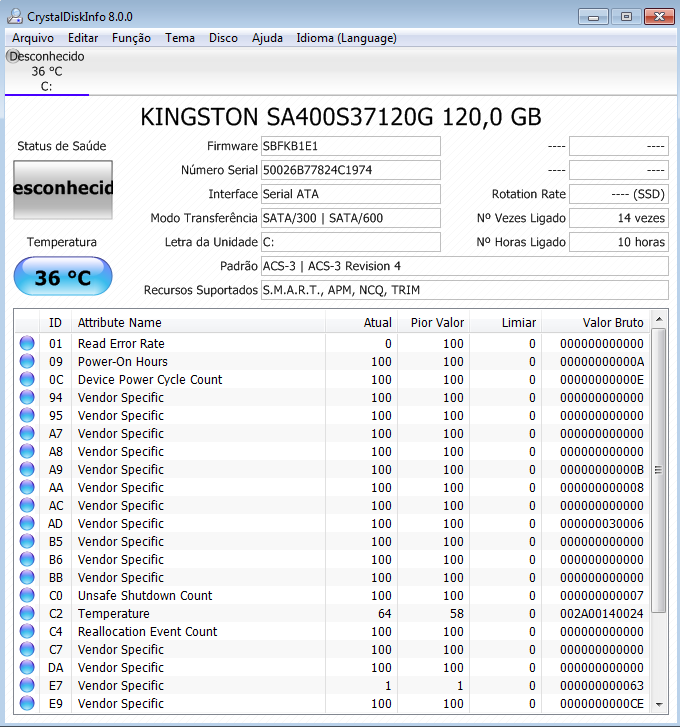Click status orb for Unsafe Shutdown Count
This screenshot has height=727, width=680.
pyautogui.click(x=27, y=595)
